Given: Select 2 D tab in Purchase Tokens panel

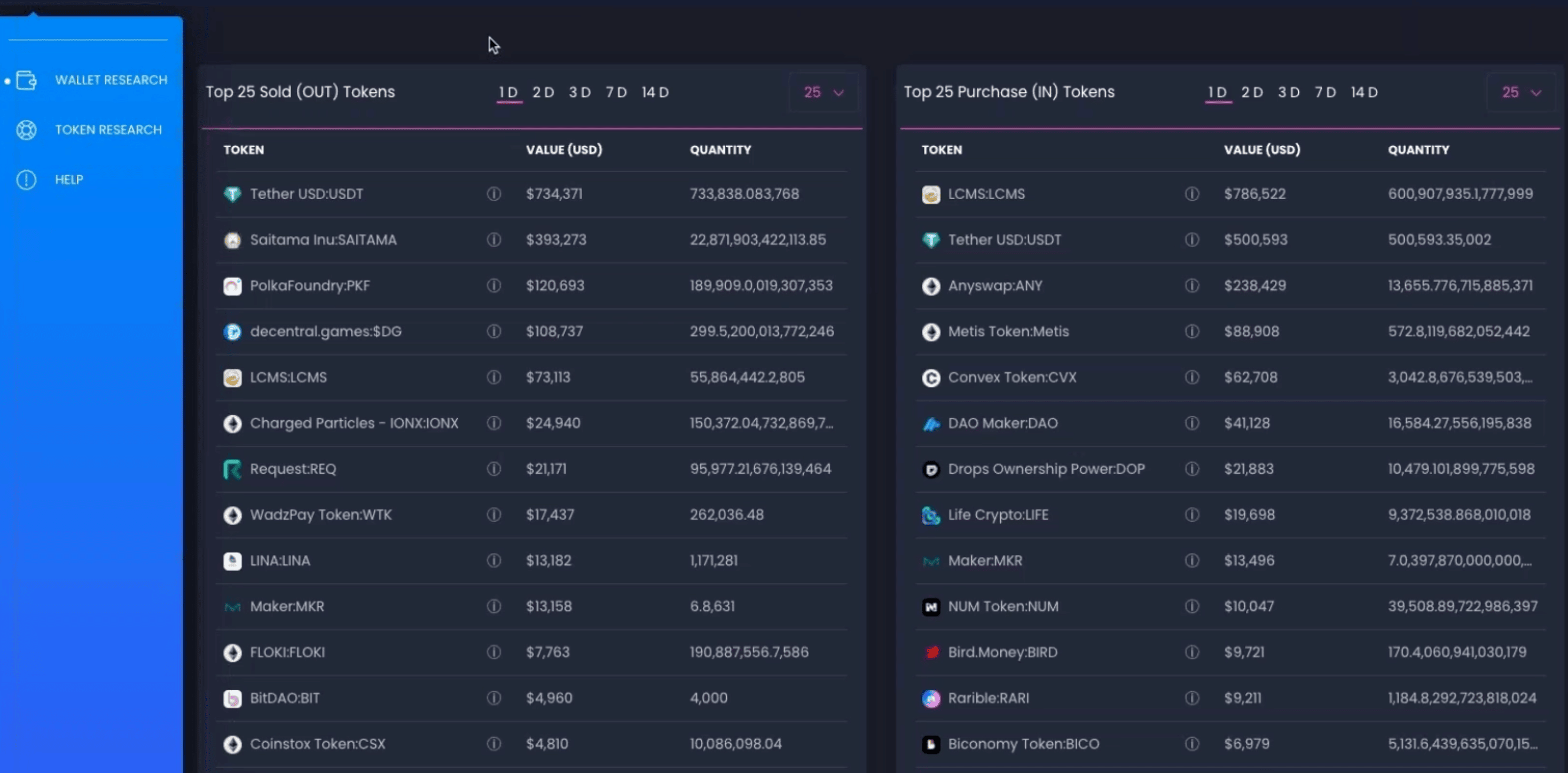Looking at the screenshot, I should [1253, 92].
